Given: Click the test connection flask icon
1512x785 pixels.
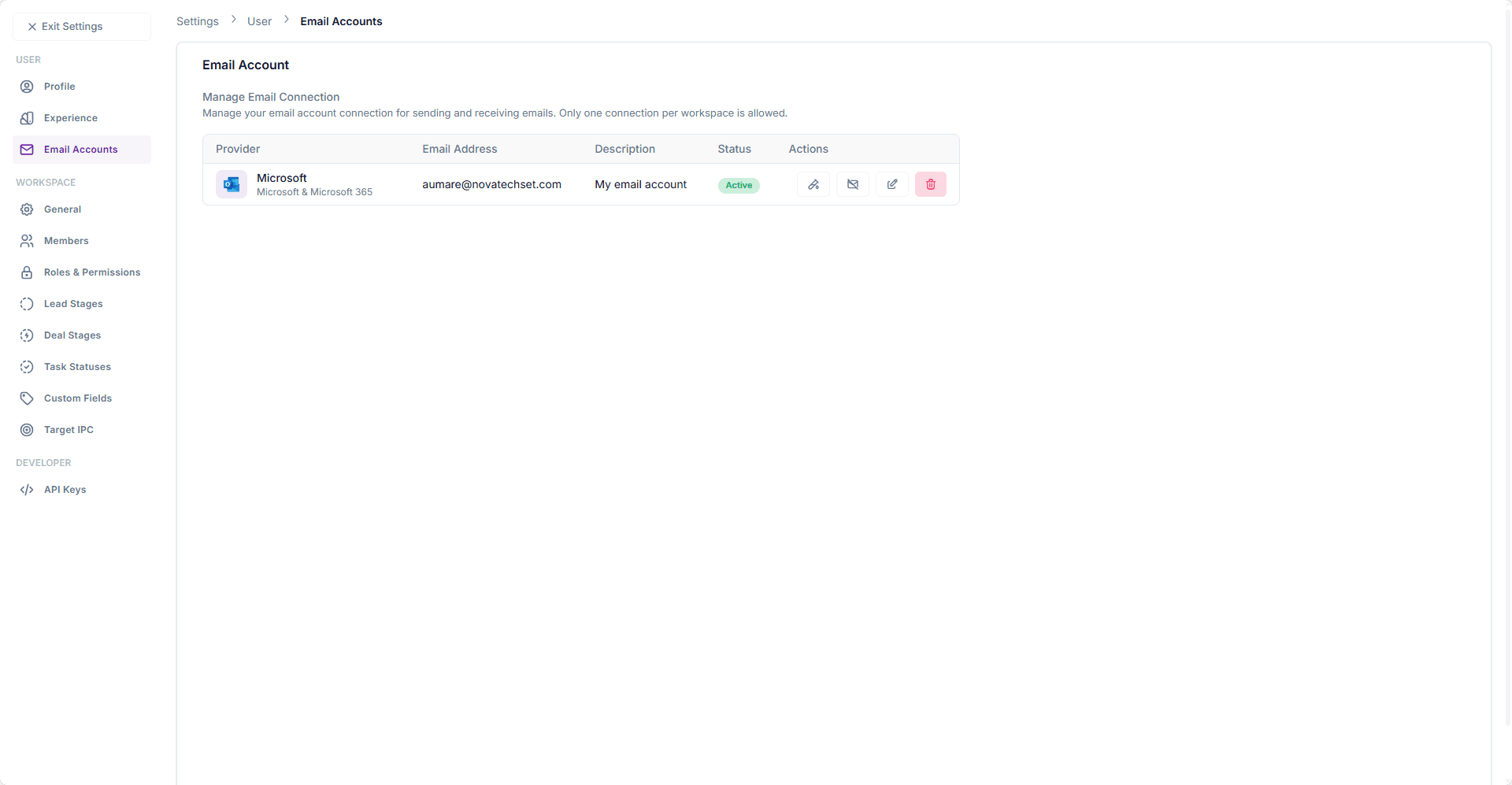Looking at the screenshot, I should (x=813, y=184).
